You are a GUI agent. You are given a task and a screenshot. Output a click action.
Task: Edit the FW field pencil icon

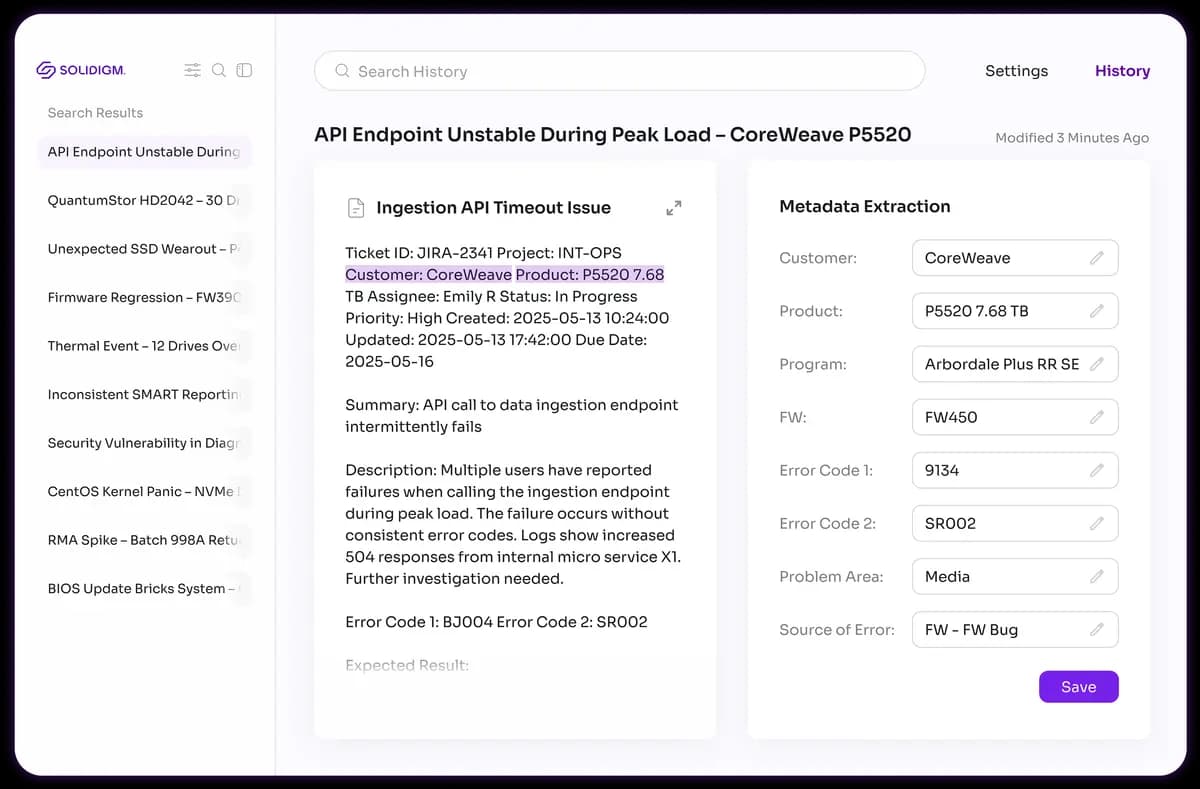(x=1097, y=417)
